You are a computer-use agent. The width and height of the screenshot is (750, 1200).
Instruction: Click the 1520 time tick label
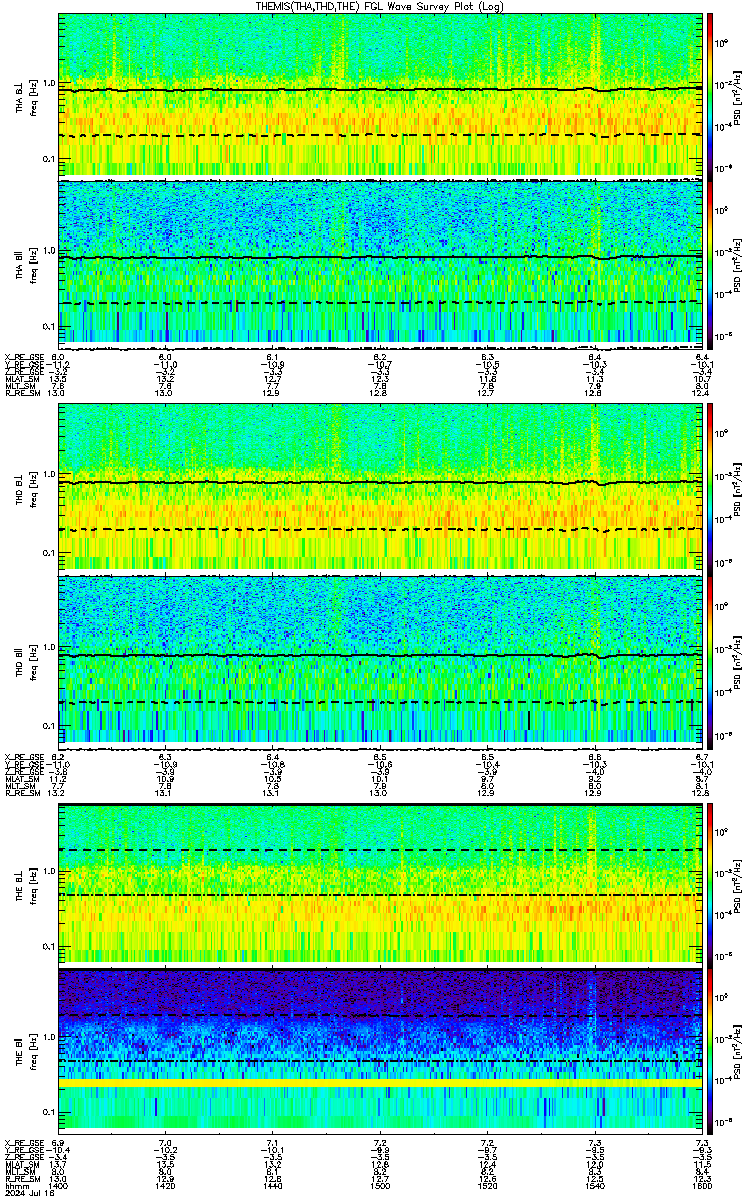coord(488,1187)
